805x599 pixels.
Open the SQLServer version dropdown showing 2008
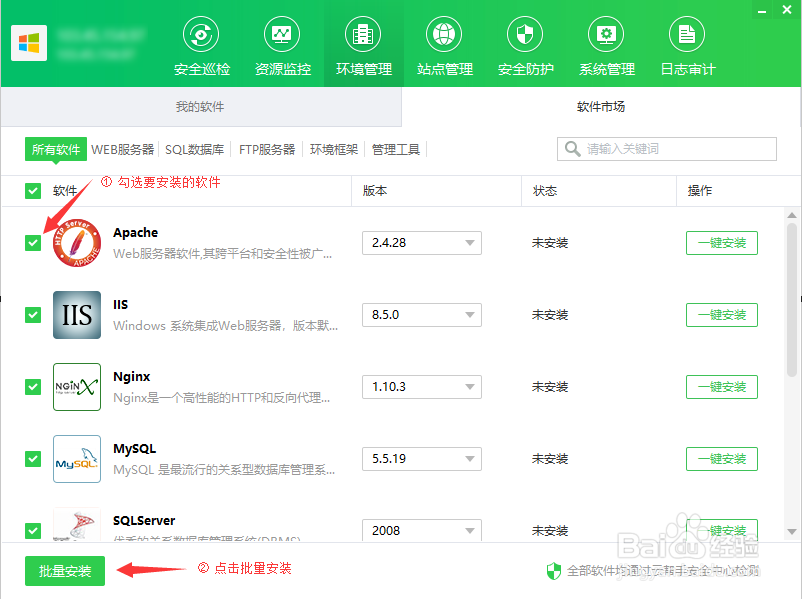click(421, 530)
